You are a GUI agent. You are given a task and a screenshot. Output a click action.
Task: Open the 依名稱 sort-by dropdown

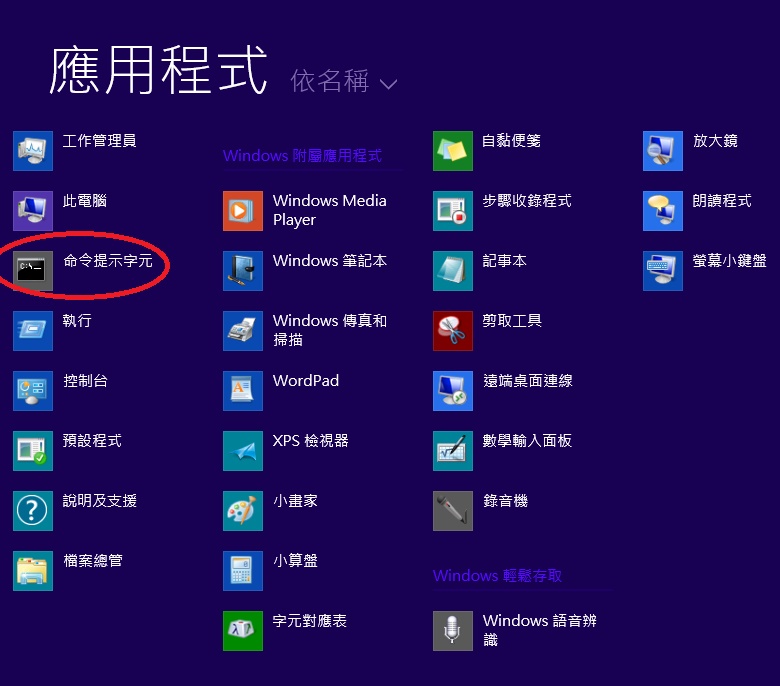coord(344,81)
